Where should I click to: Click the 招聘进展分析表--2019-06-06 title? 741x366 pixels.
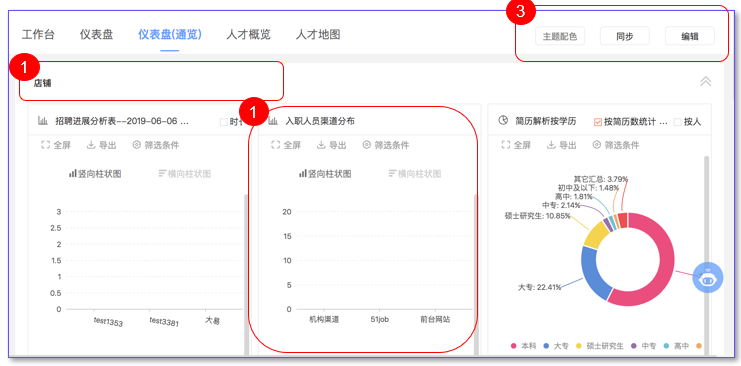tap(122, 121)
